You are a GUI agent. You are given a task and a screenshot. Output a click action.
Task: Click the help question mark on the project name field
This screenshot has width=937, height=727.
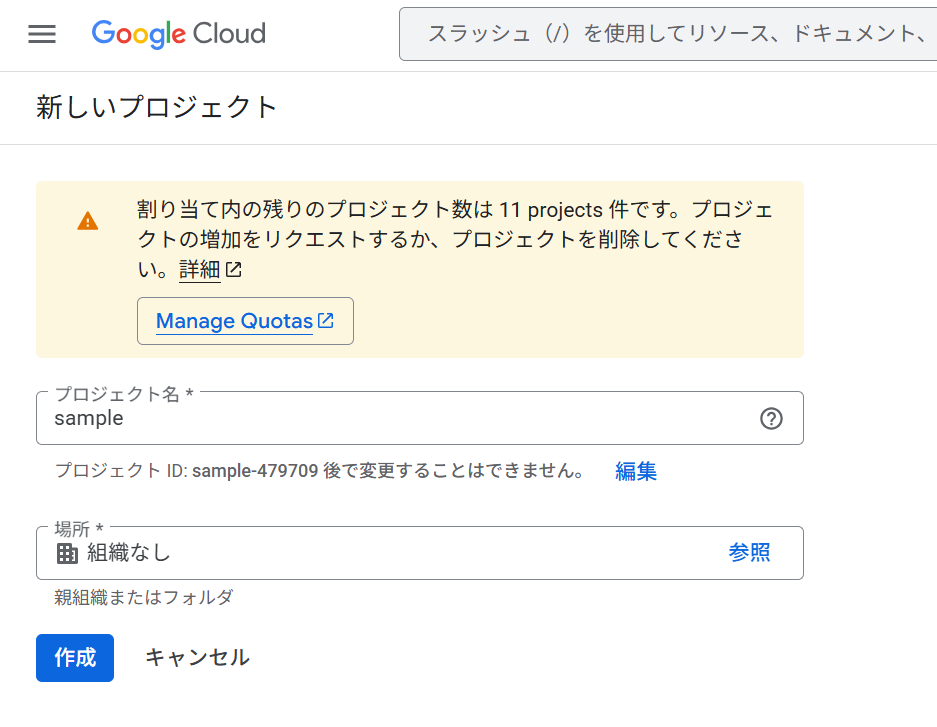click(x=770, y=418)
